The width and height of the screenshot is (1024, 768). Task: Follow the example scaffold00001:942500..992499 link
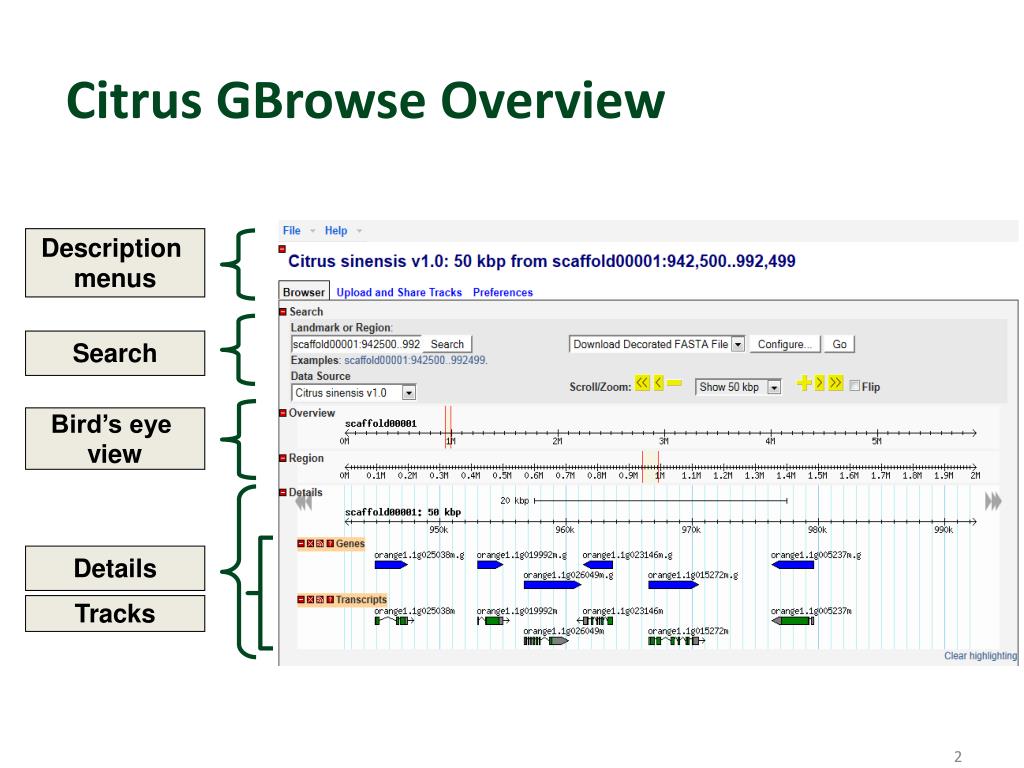coord(415,360)
